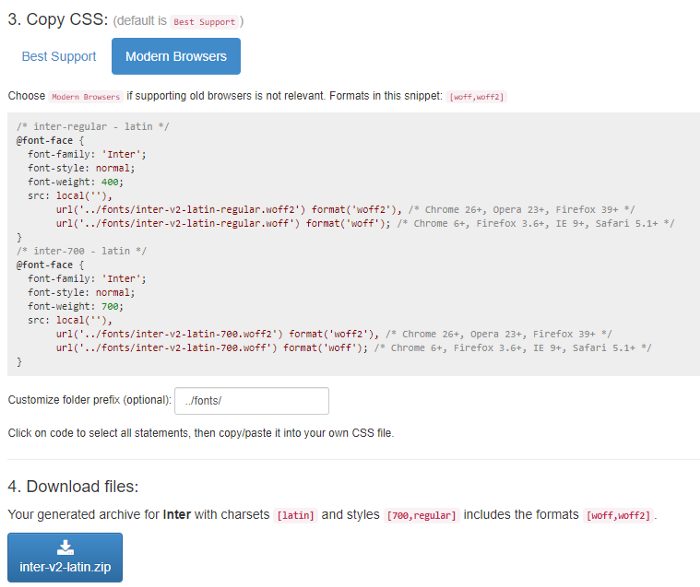Screen dimensions: 700x587
Task: Click the [latin] charset tag
Action: pos(296,515)
